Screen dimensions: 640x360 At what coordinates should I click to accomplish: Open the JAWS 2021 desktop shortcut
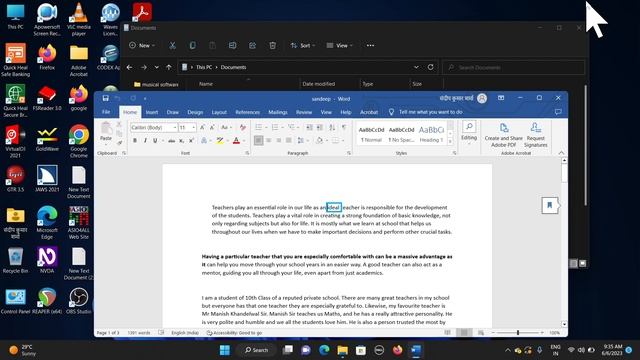[47, 179]
